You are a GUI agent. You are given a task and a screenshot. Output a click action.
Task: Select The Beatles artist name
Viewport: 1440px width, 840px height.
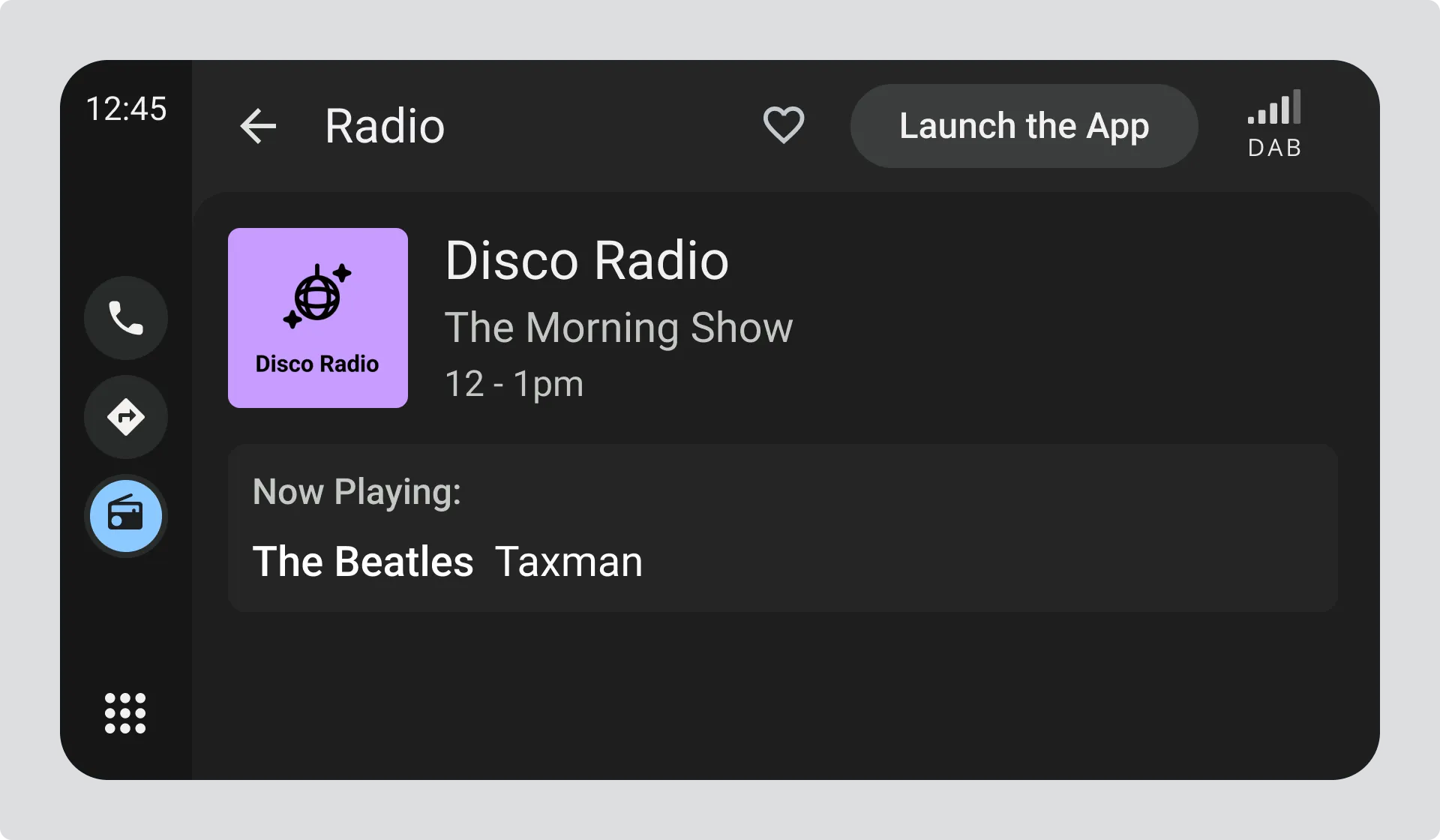point(363,562)
